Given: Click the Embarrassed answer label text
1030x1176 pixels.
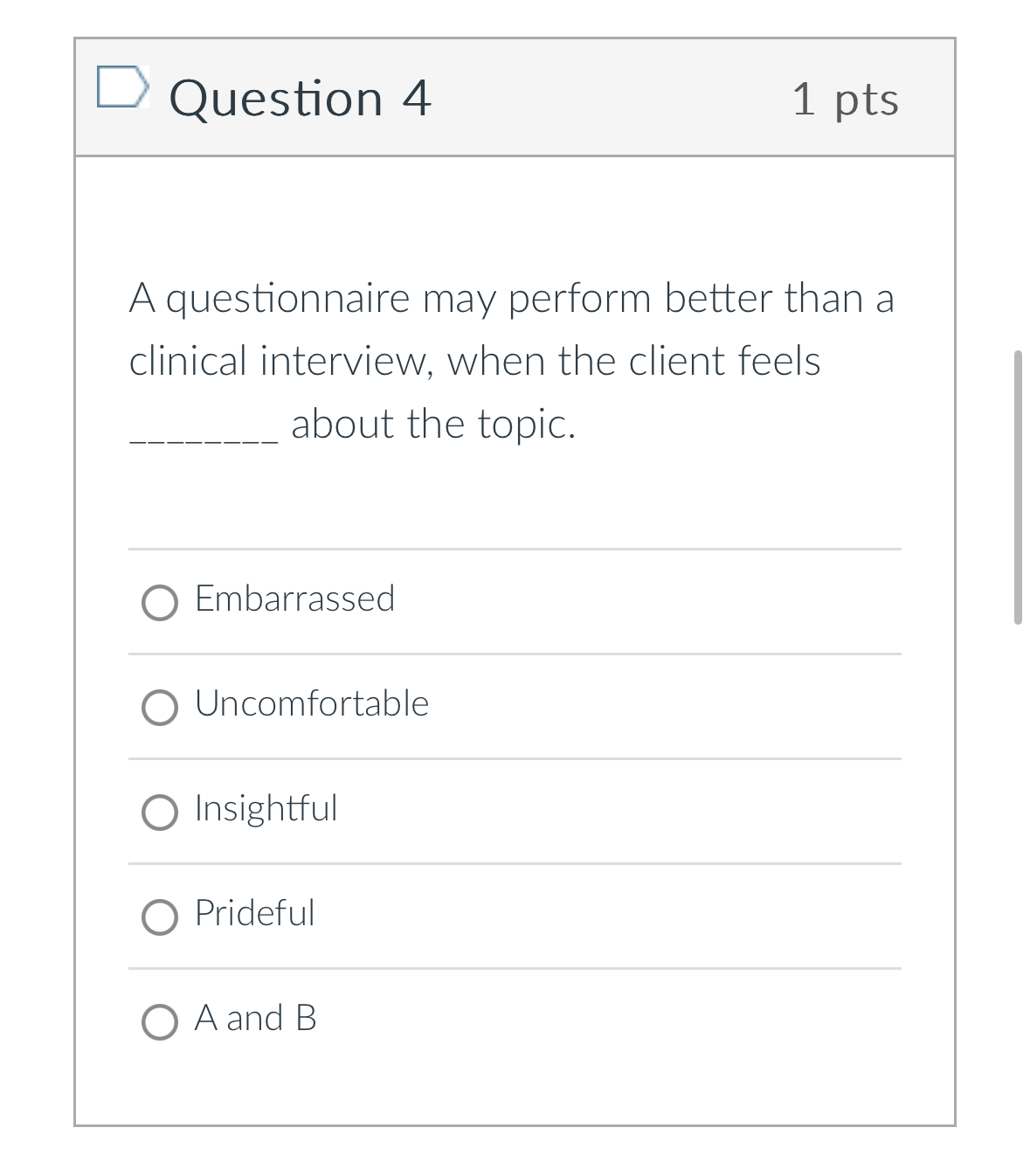Looking at the screenshot, I should (294, 599).
